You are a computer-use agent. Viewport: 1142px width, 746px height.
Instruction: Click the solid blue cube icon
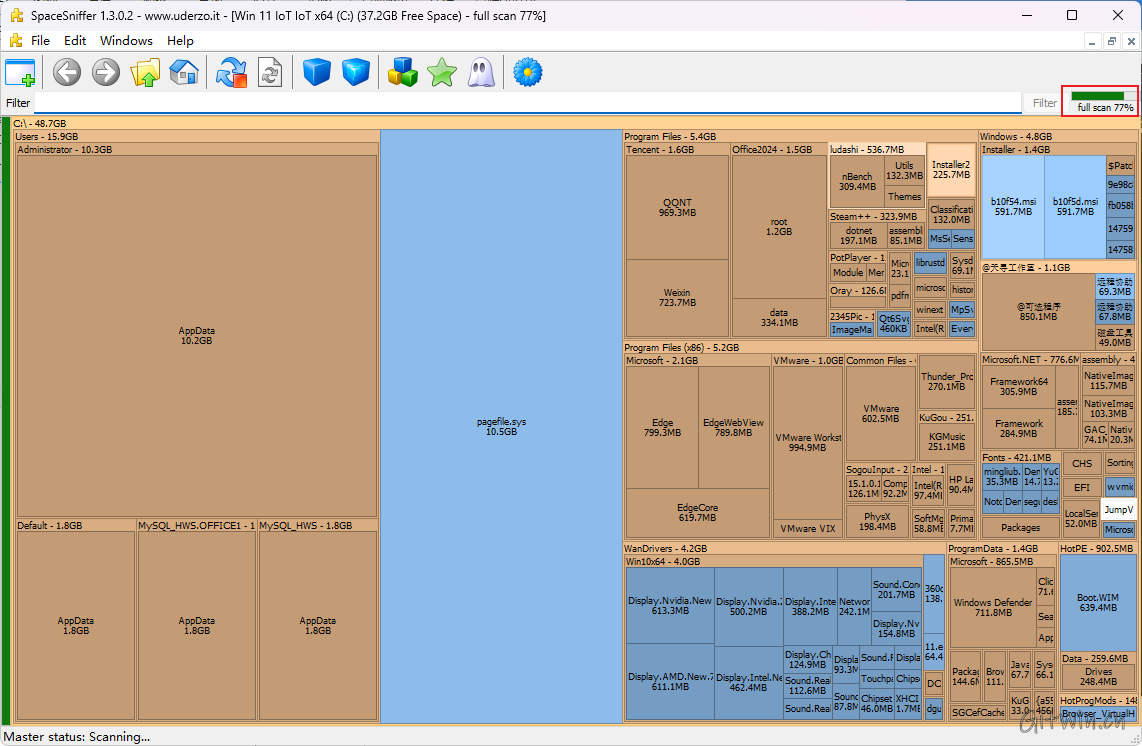coord(317,72)
